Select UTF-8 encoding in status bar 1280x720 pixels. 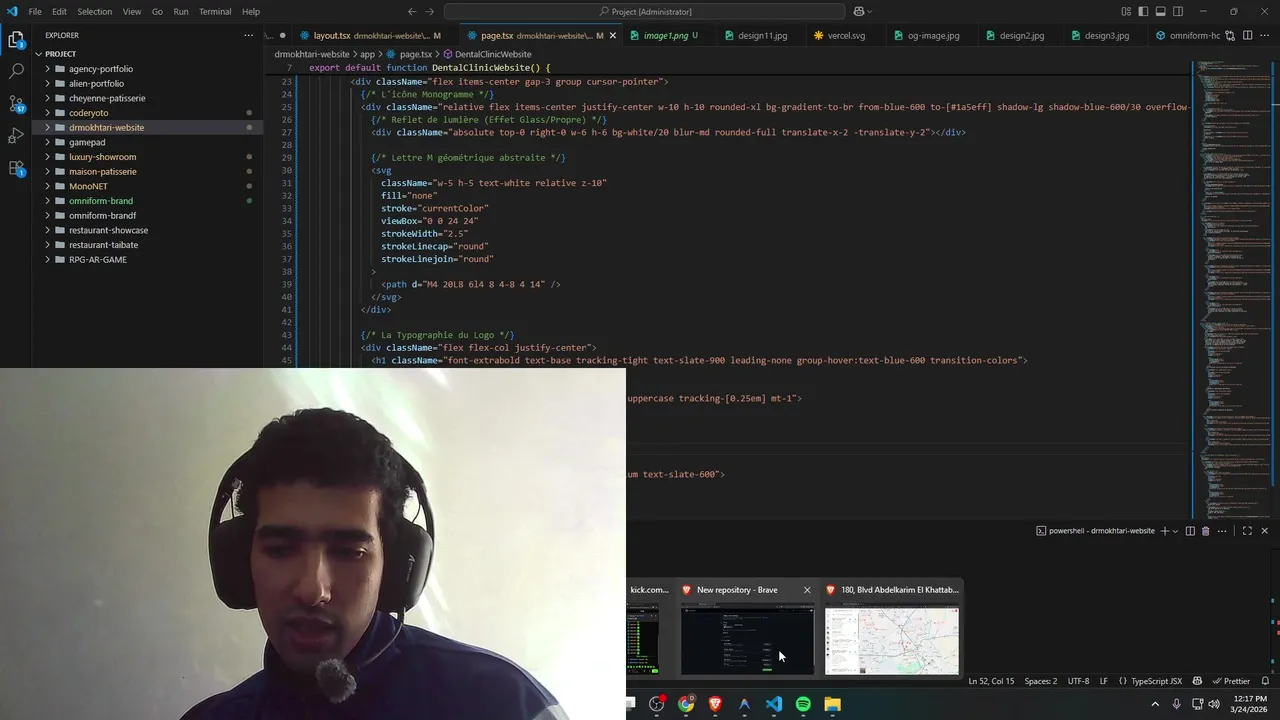coord(1078,681)
